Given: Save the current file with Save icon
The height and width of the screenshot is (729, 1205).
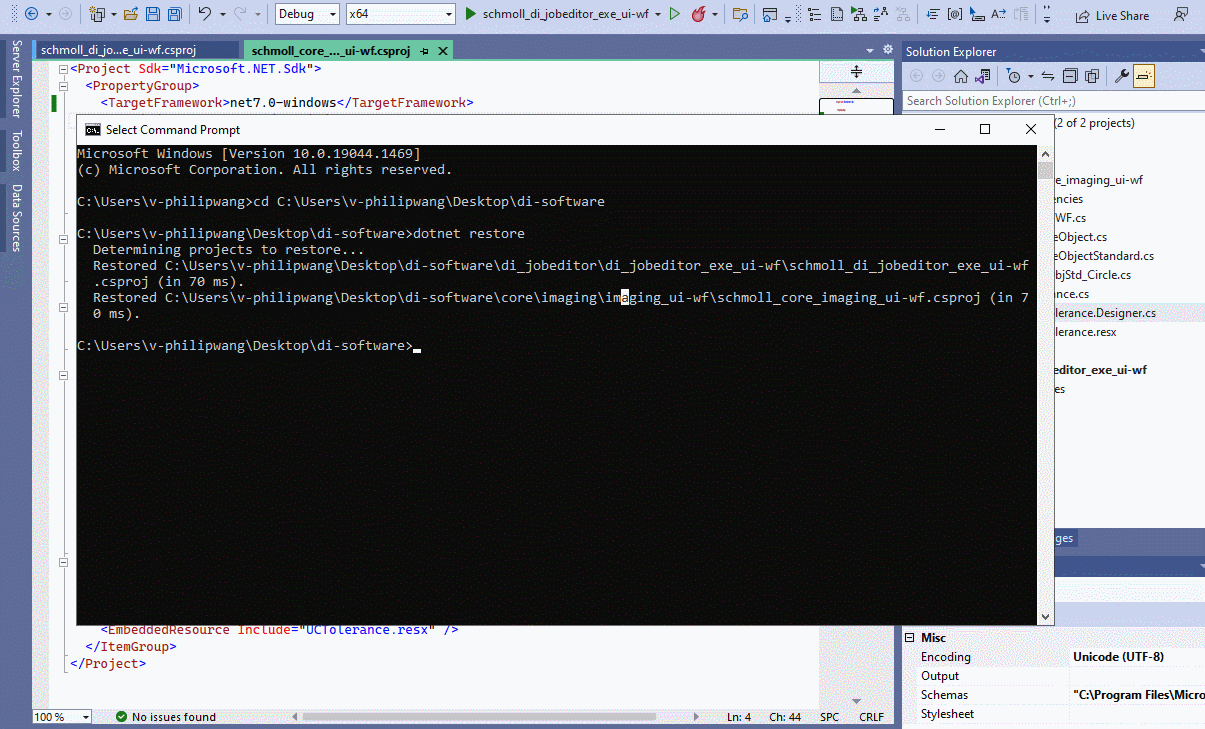Looking at the screenshot, I should (x=153, y=15).
